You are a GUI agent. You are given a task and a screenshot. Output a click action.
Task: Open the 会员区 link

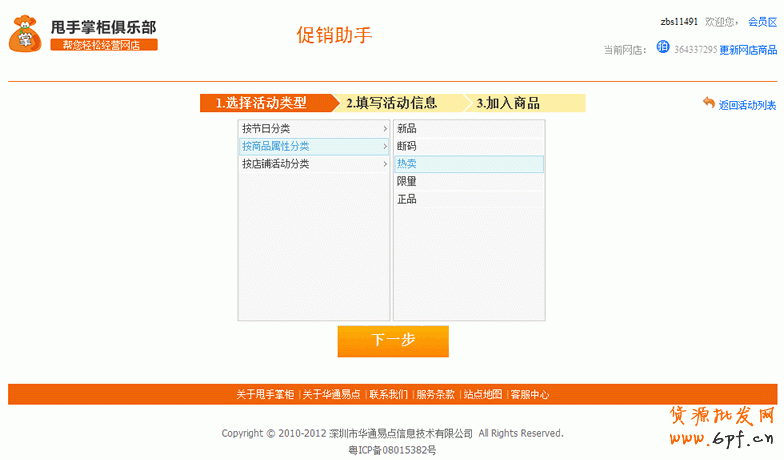point(762,22)
